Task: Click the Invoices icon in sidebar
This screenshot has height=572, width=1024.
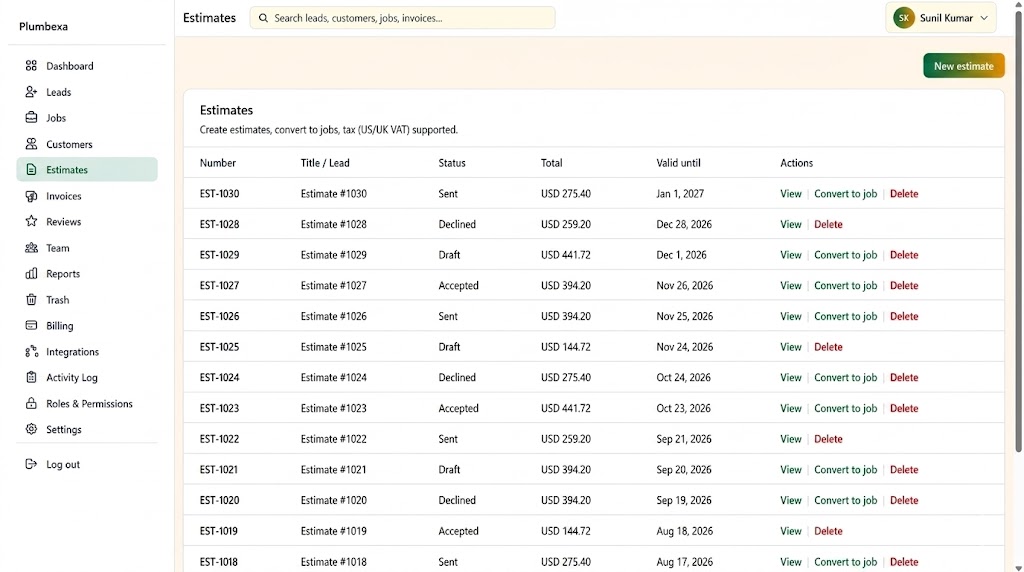Action: tap(31, 196)
